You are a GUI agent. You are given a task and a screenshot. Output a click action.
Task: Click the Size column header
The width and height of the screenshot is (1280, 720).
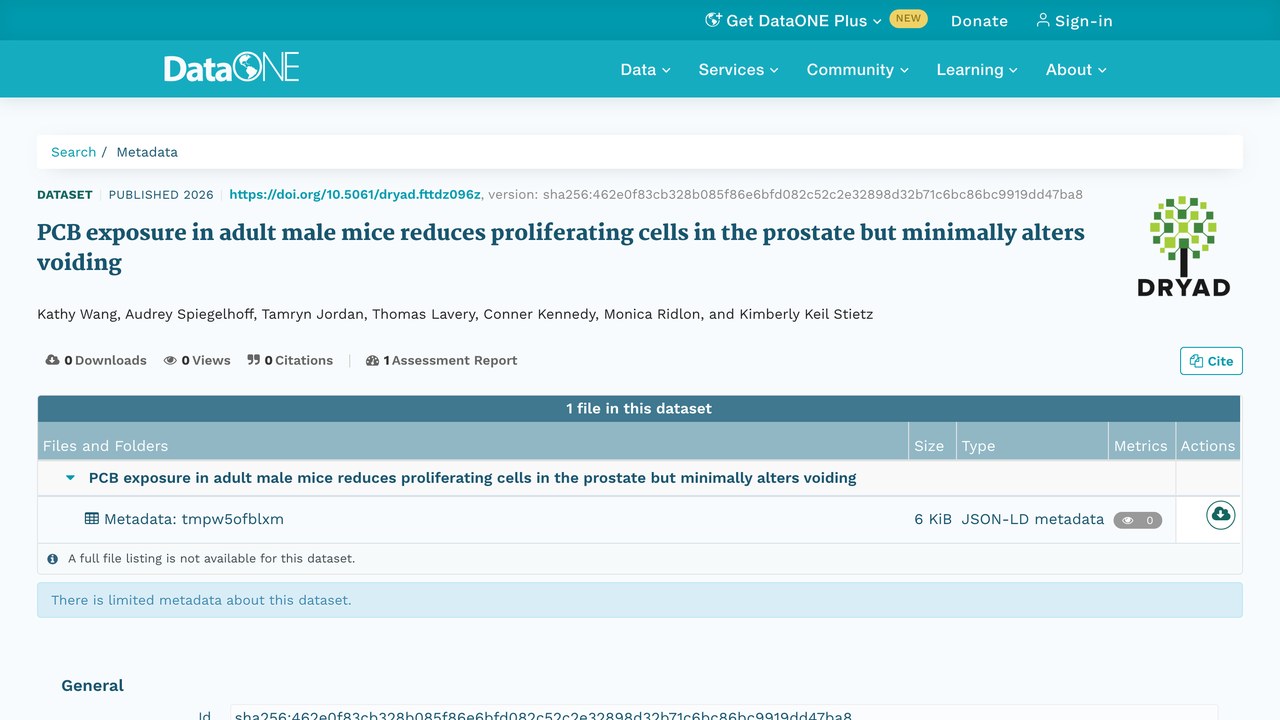click(x=929, y=446)
